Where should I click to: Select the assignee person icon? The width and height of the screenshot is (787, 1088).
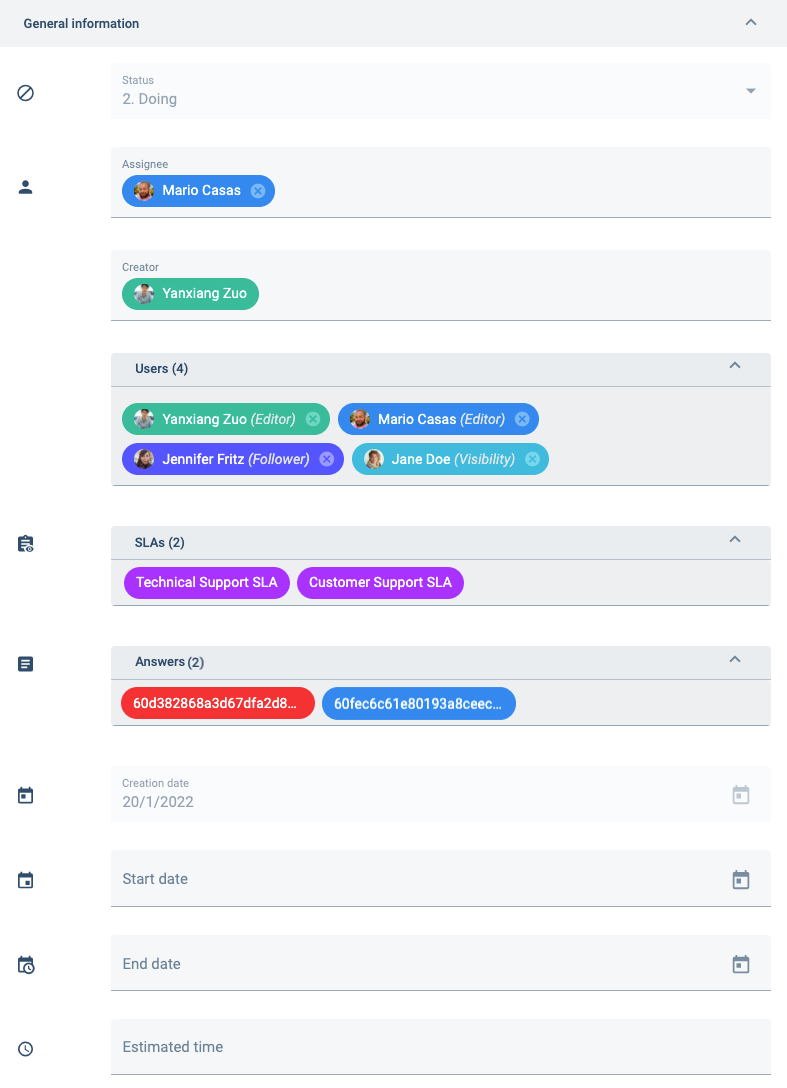click(25, 186)
